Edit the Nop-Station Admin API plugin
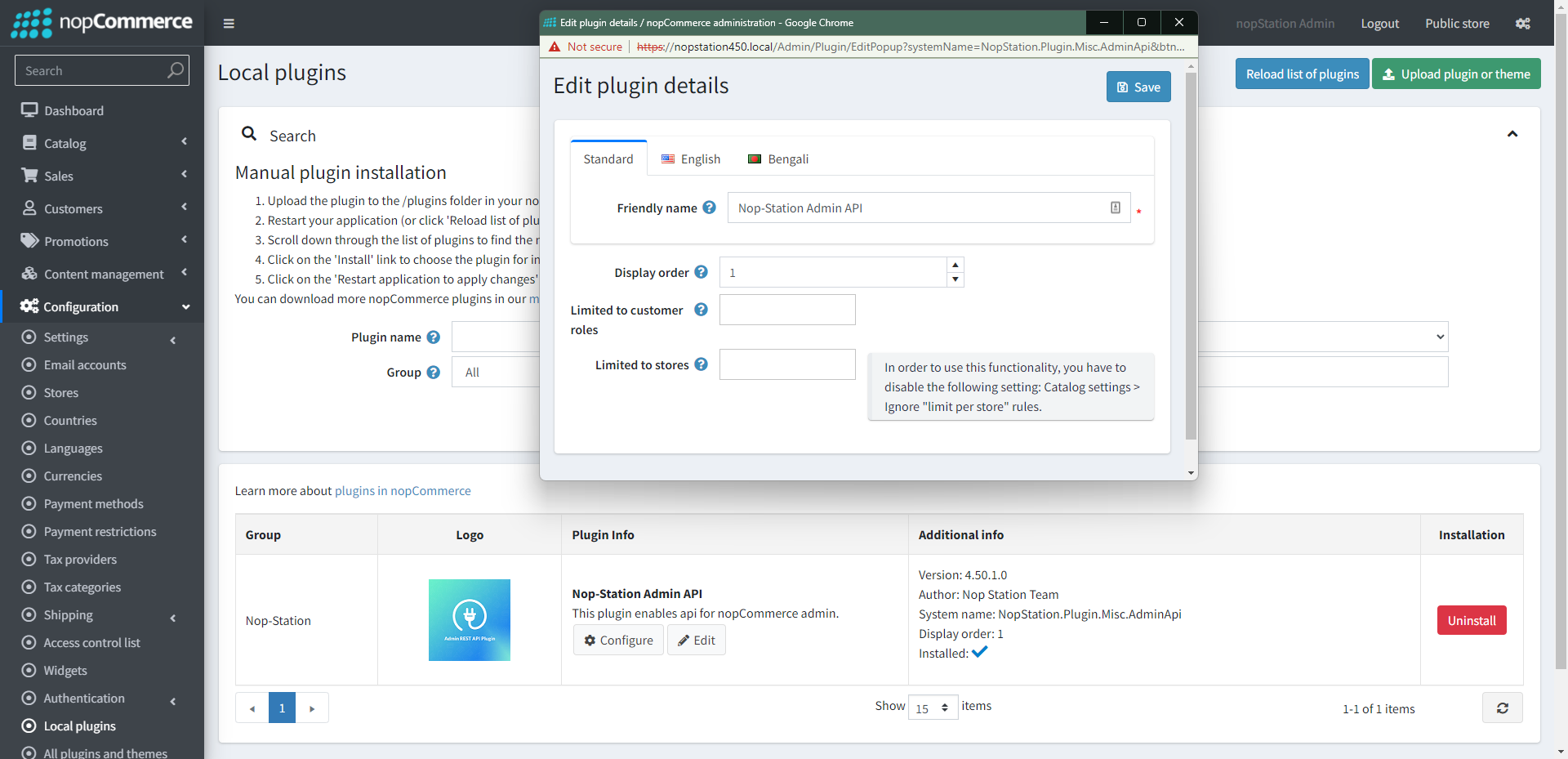1568x759 pixels. tap(697, 640)
